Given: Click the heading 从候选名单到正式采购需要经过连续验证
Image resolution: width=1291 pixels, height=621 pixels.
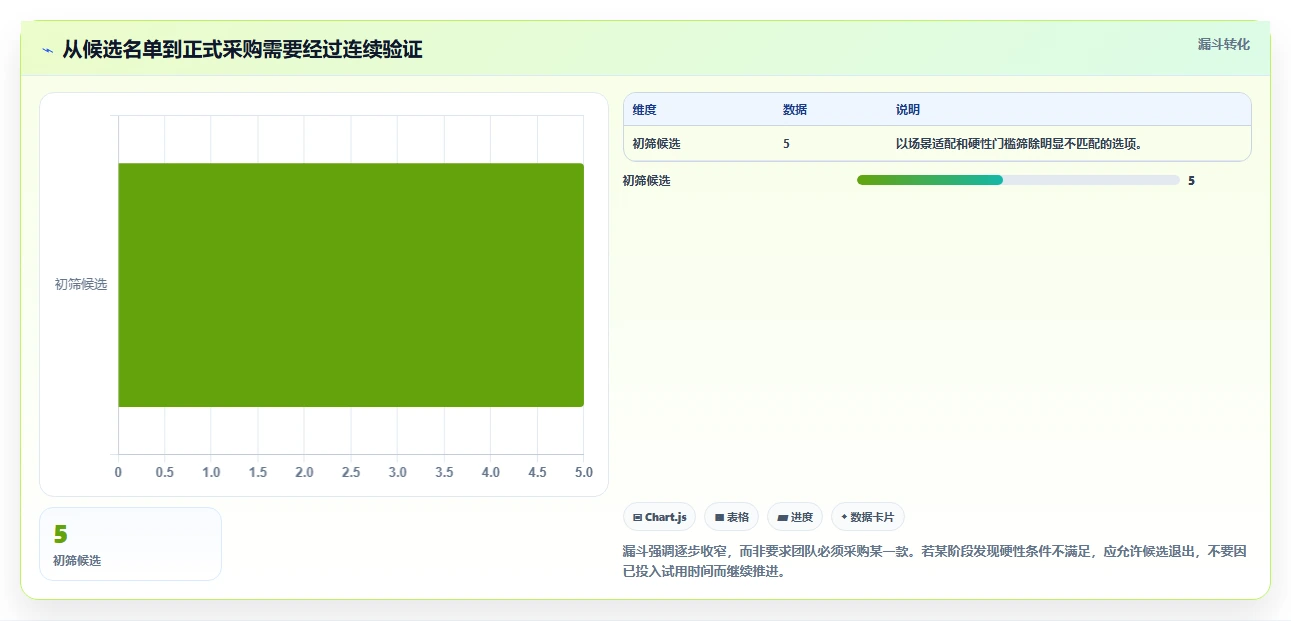Looking at the screenshot, I should [x=243, y=50].
